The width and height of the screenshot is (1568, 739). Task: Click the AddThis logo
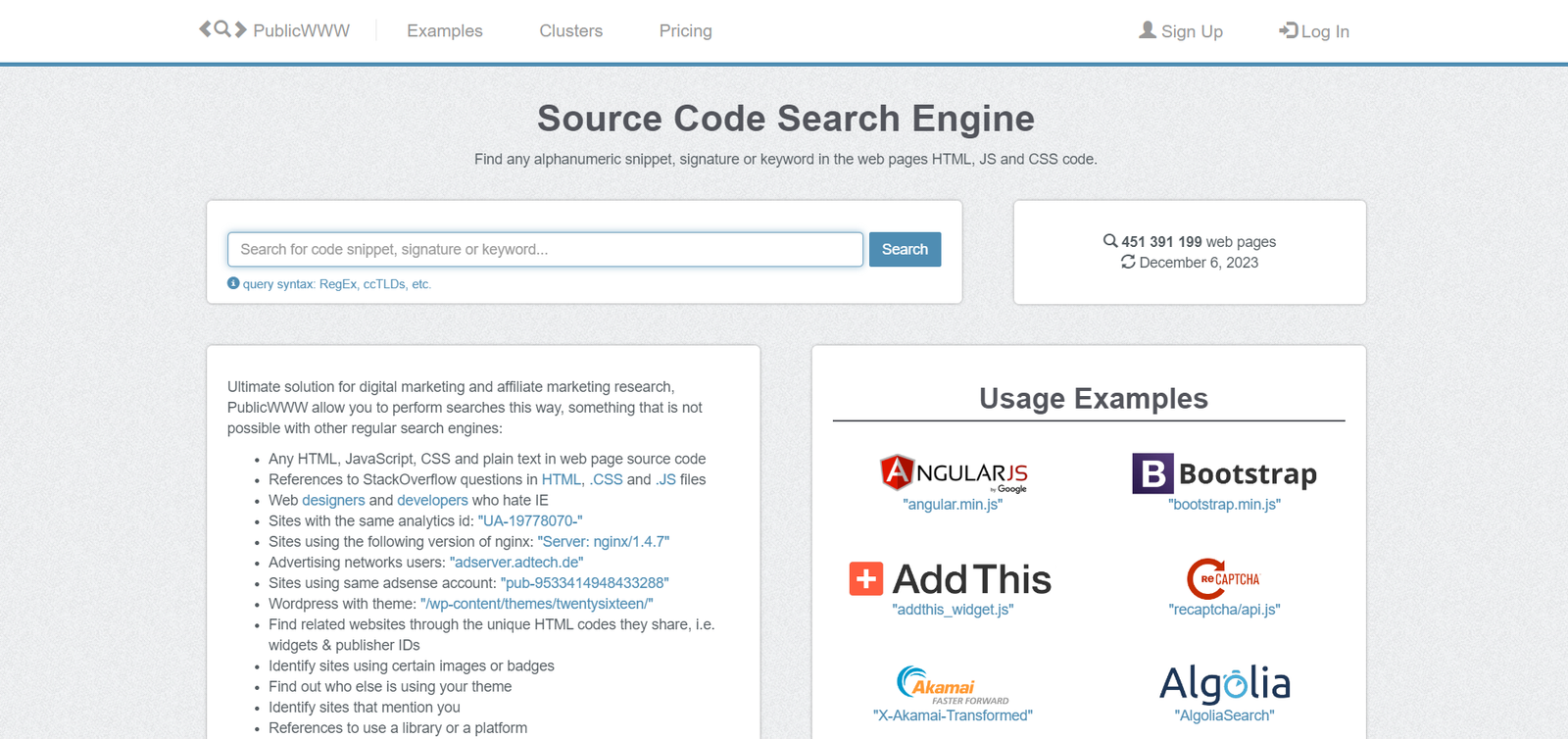click(x=951, y=579)
